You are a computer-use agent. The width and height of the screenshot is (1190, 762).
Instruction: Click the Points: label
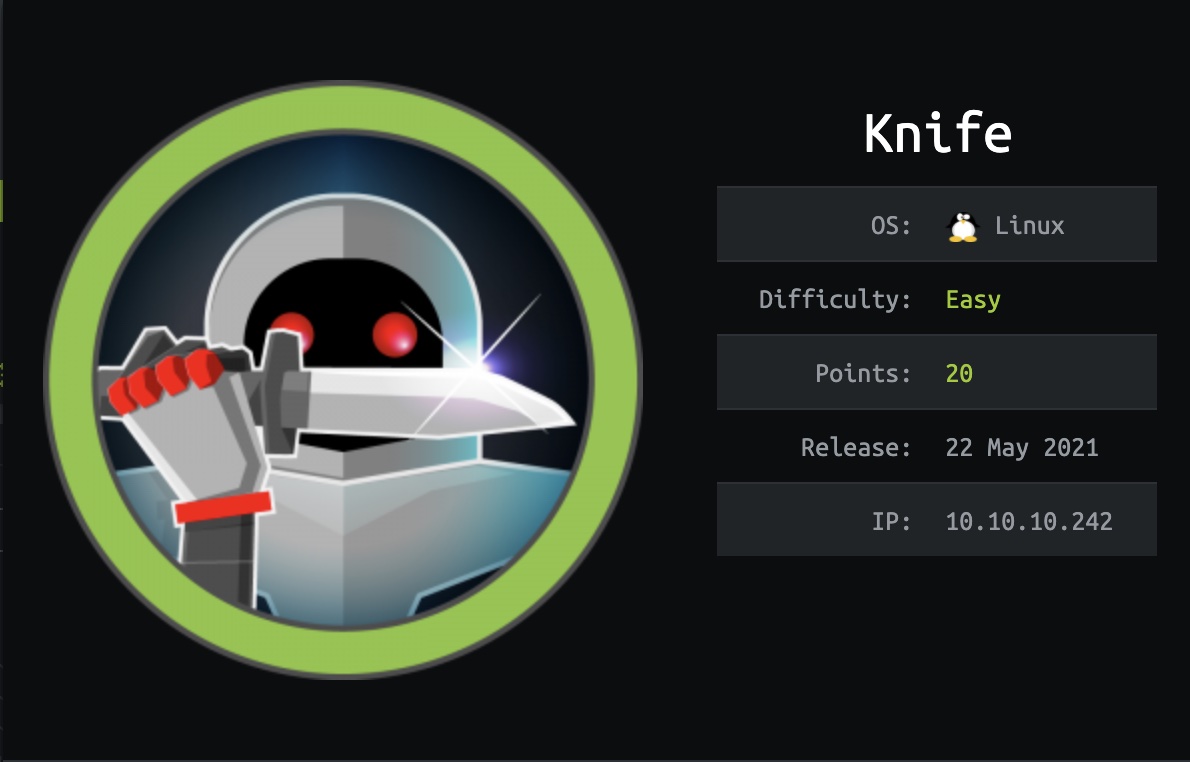[864, 373]
